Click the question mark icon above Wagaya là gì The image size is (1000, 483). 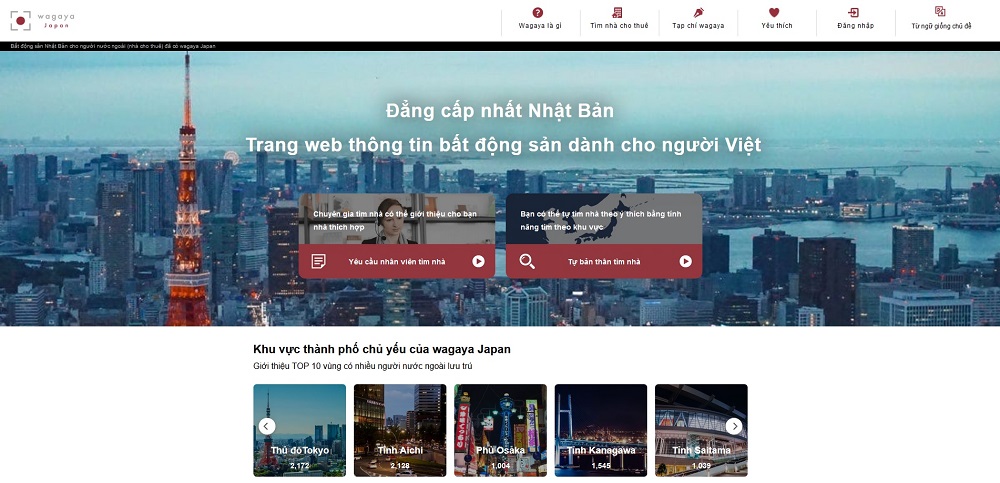(x=538, y=12)
